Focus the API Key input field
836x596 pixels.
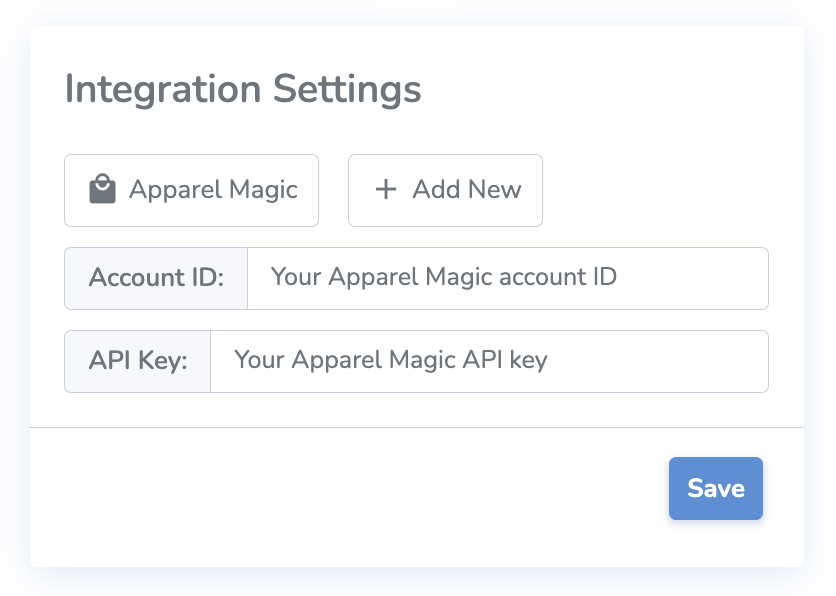[x=489, y=361]
